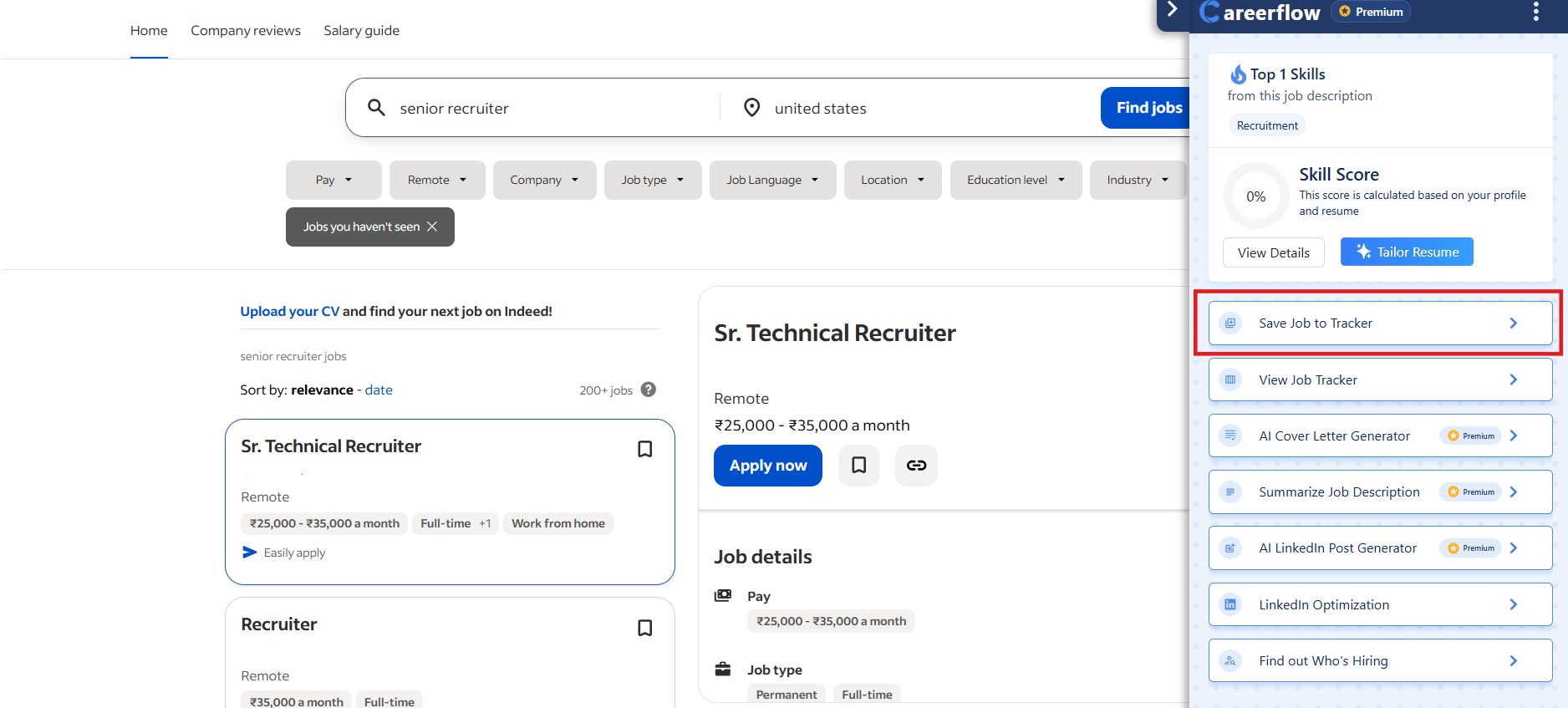Expand Find out Who's Hiring chevron

click(x=1514, y=660)
